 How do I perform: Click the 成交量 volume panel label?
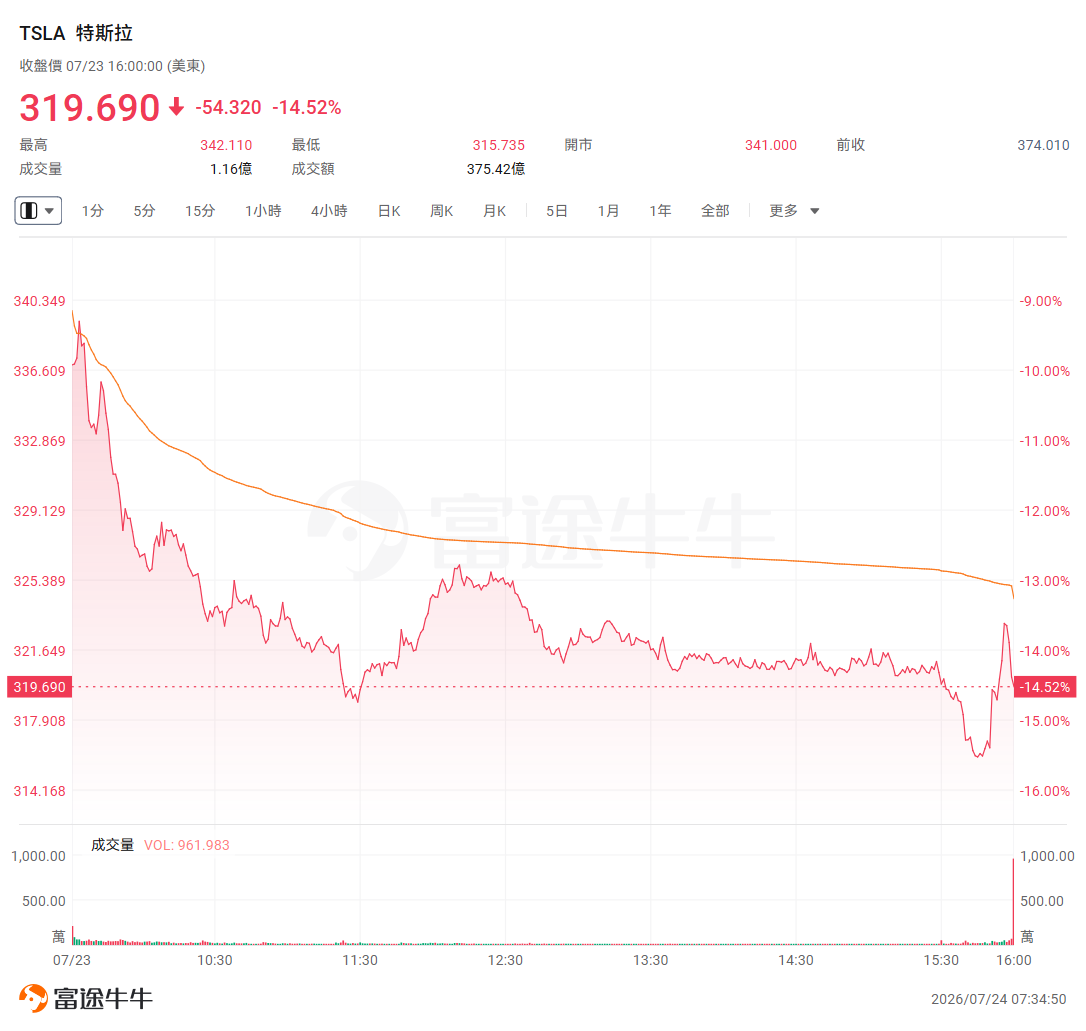click(112, 845)
